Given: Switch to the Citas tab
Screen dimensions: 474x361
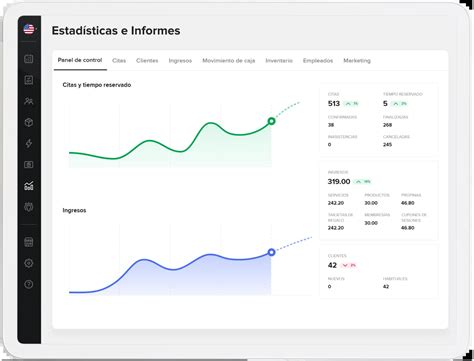Looking at the screenshot, I should [119, 61].
